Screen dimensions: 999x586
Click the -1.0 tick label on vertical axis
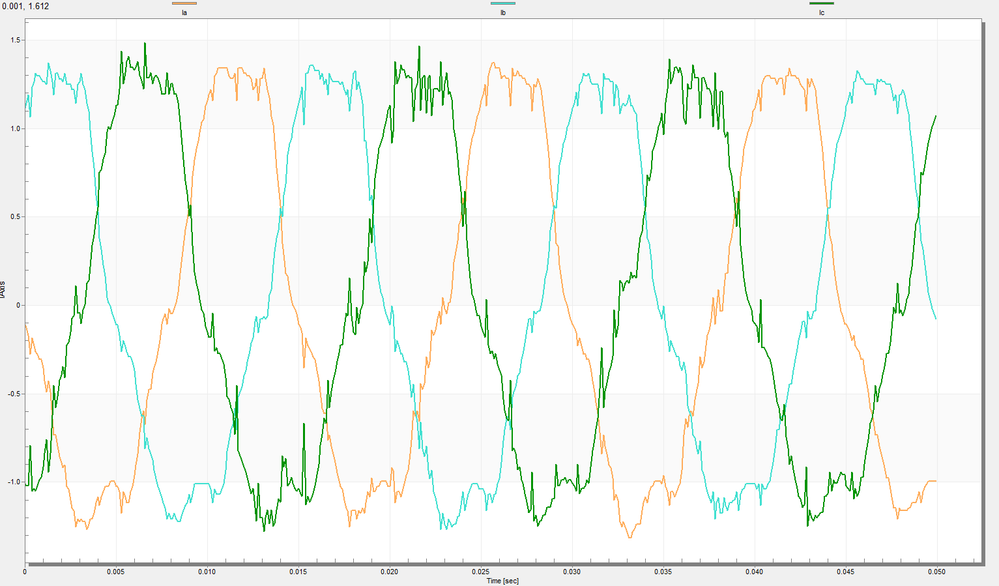click(15, 482)
